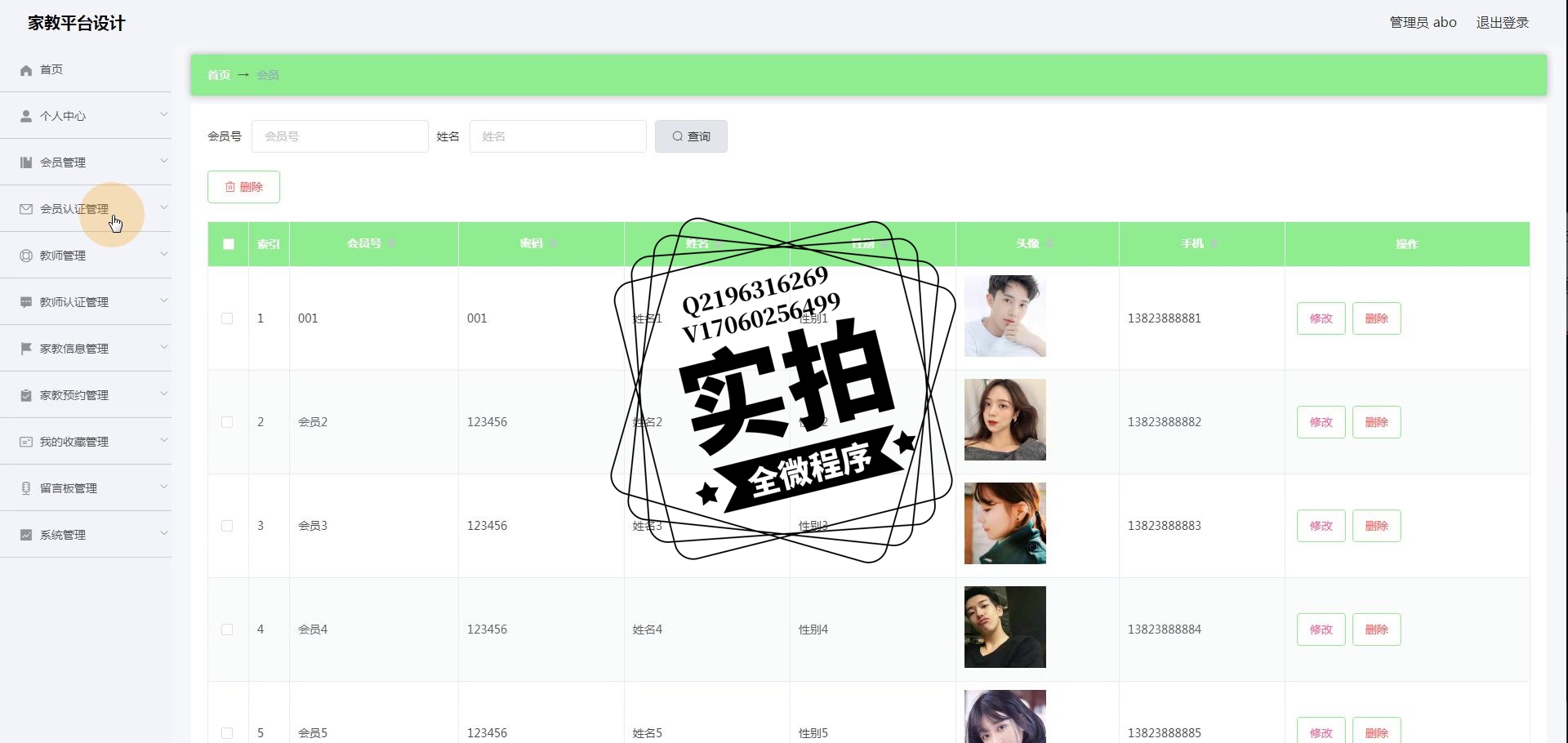1568x743 pixels.
Task: Click the flag icon for 家教信息管理
Action: point(26,349)
